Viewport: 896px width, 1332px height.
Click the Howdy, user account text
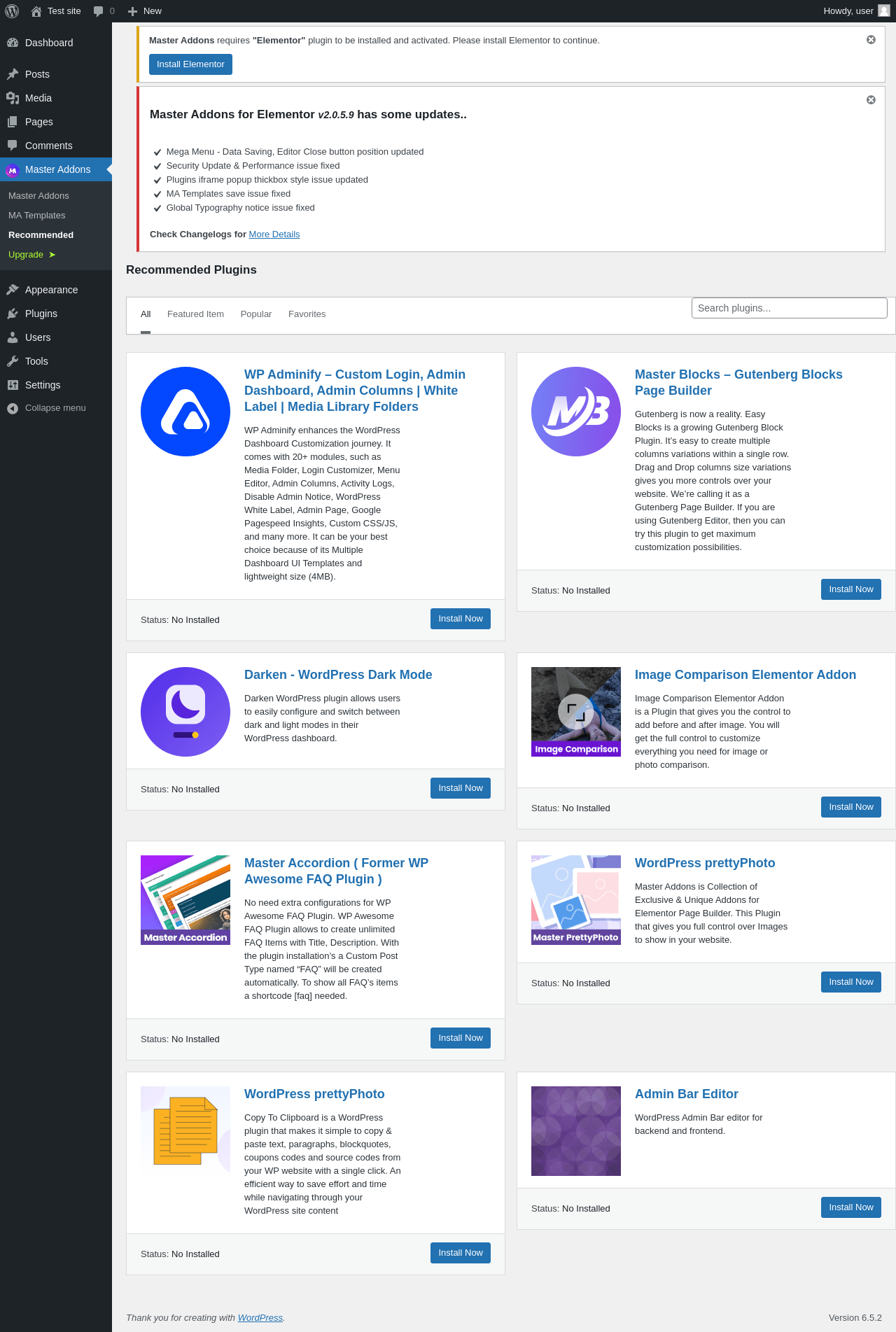[x=848, y=11]
